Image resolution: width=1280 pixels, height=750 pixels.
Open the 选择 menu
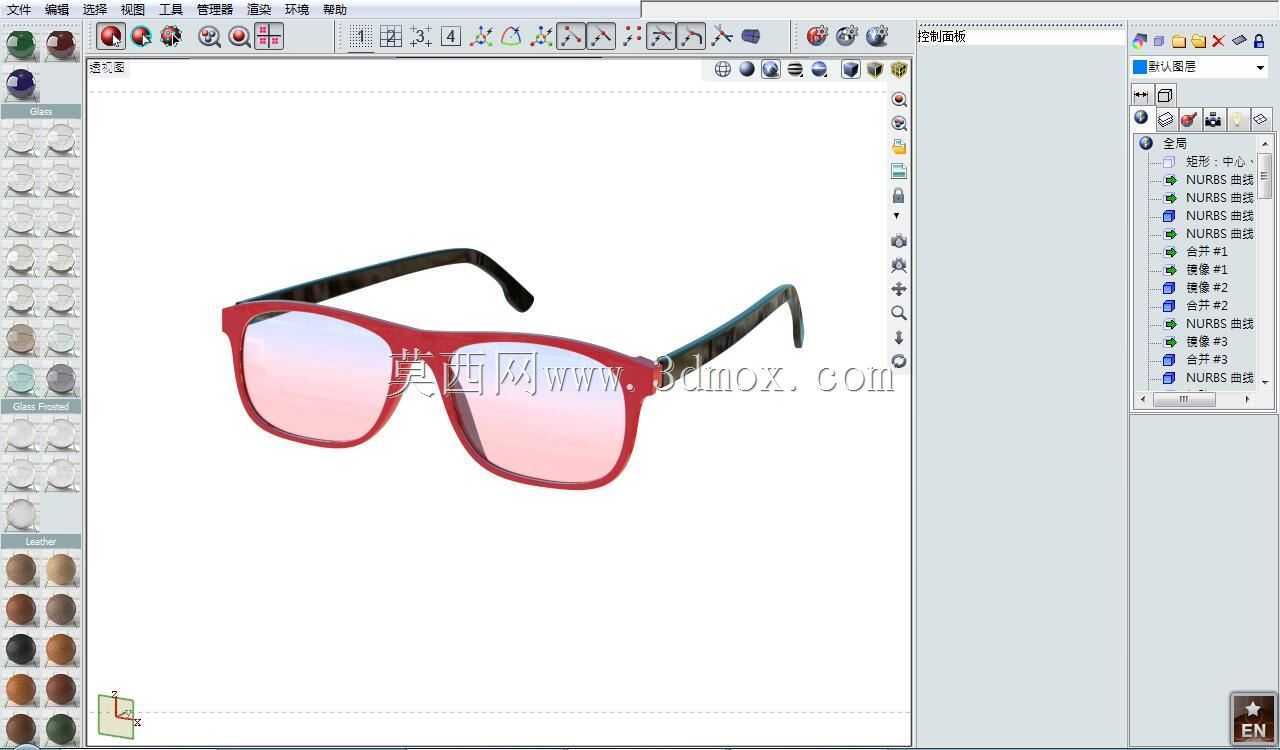(95, 9)
